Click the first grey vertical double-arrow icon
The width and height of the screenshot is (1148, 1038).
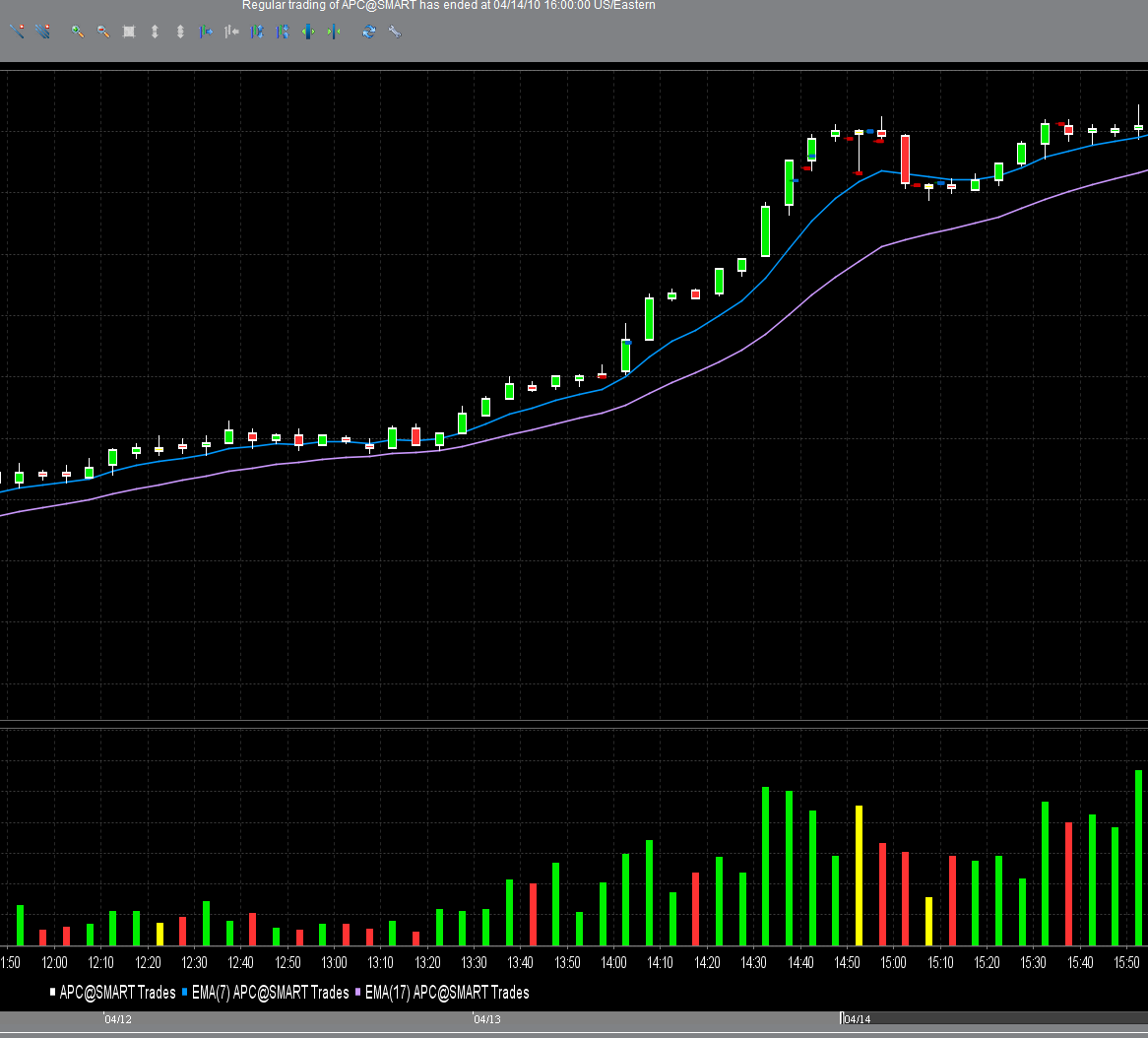155,32
